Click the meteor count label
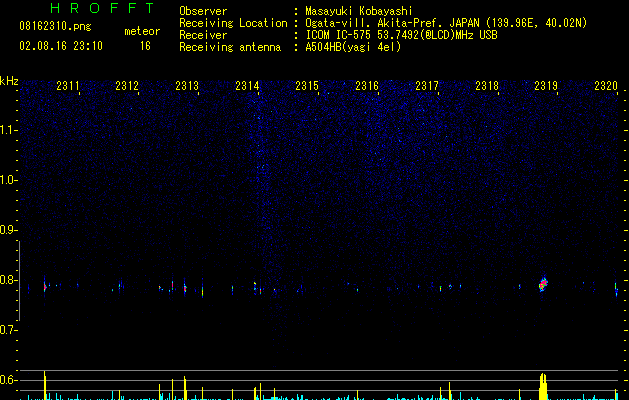 point(142,31)
